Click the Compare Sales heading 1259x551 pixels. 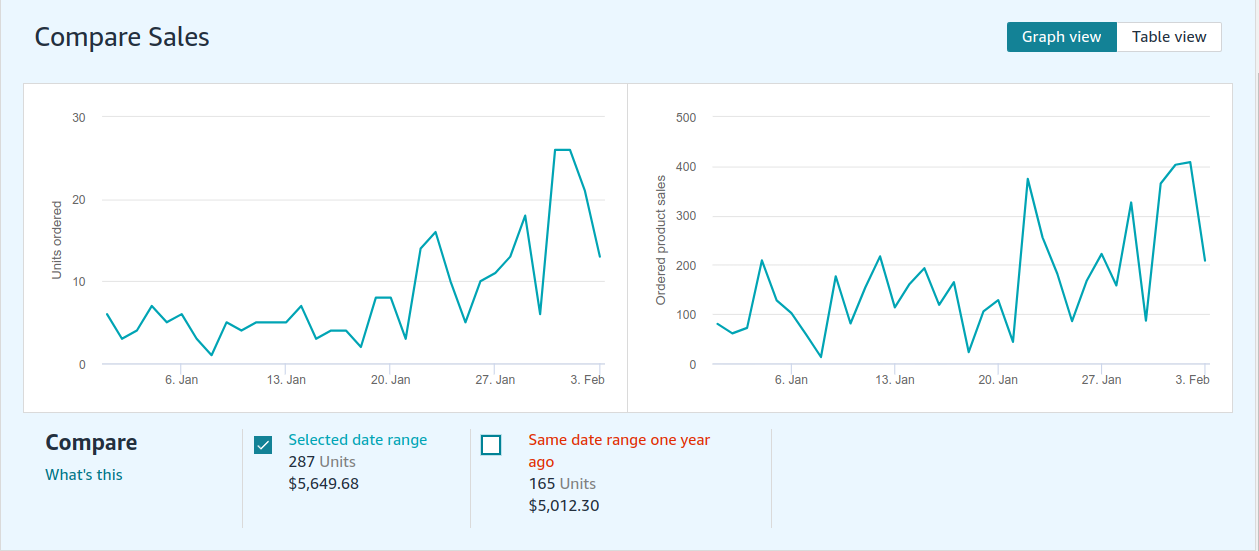tap(122, 37)
